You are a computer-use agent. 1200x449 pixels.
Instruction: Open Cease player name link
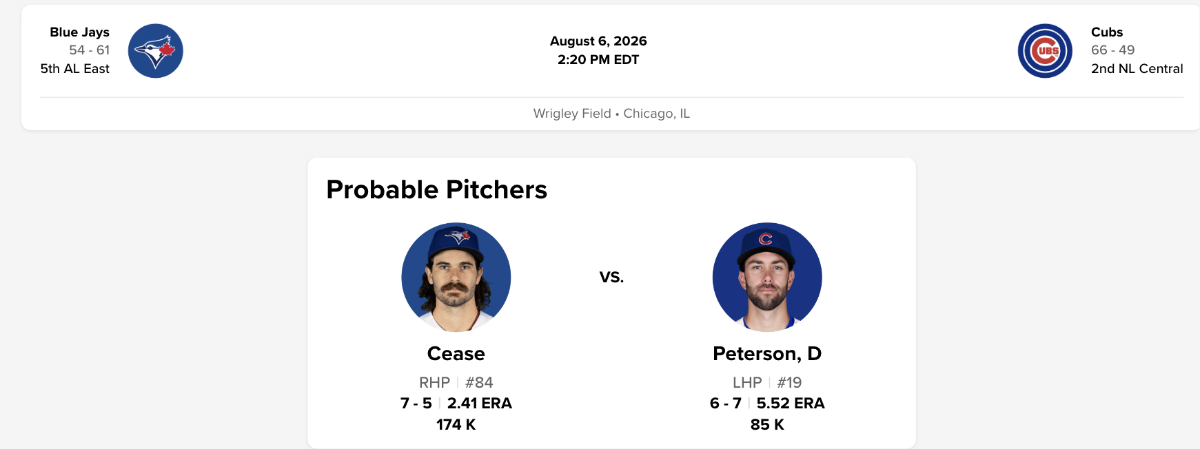456,353
